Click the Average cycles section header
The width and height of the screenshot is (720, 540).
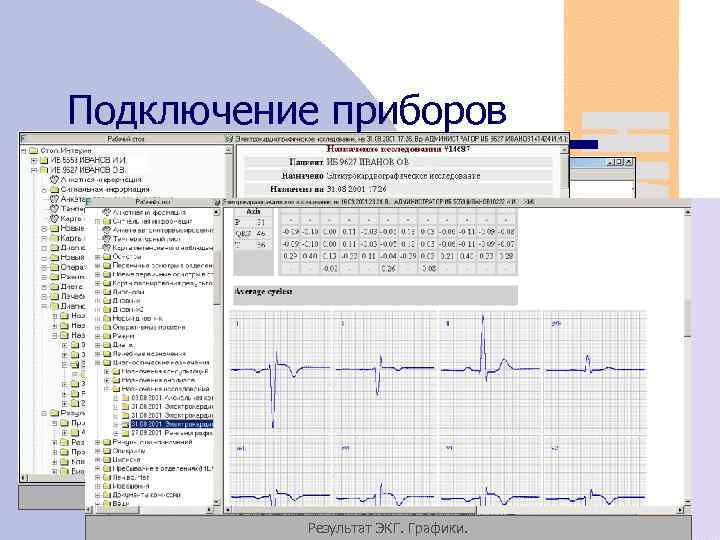click(x=375, y=295)
